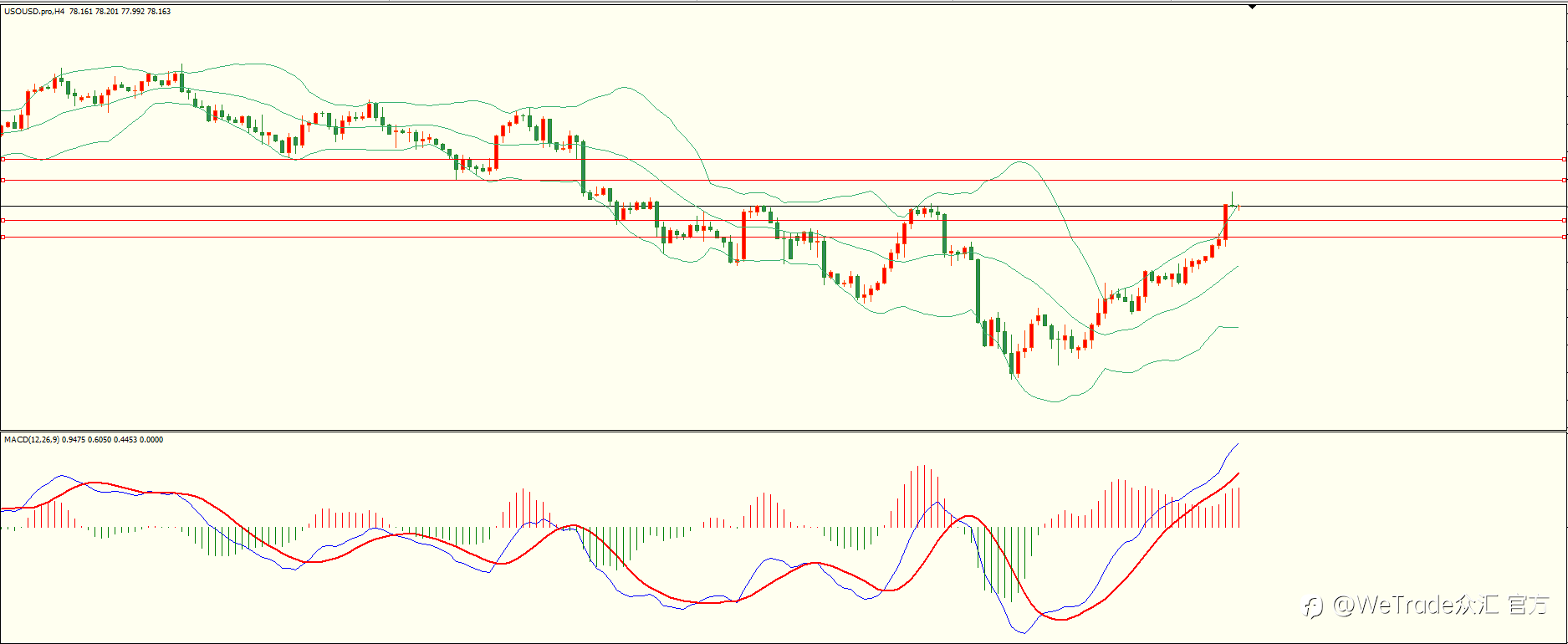The width and height of the screenshot is (1568, 644).
Task: Select left handle of red line below black line
Action: 3,220
